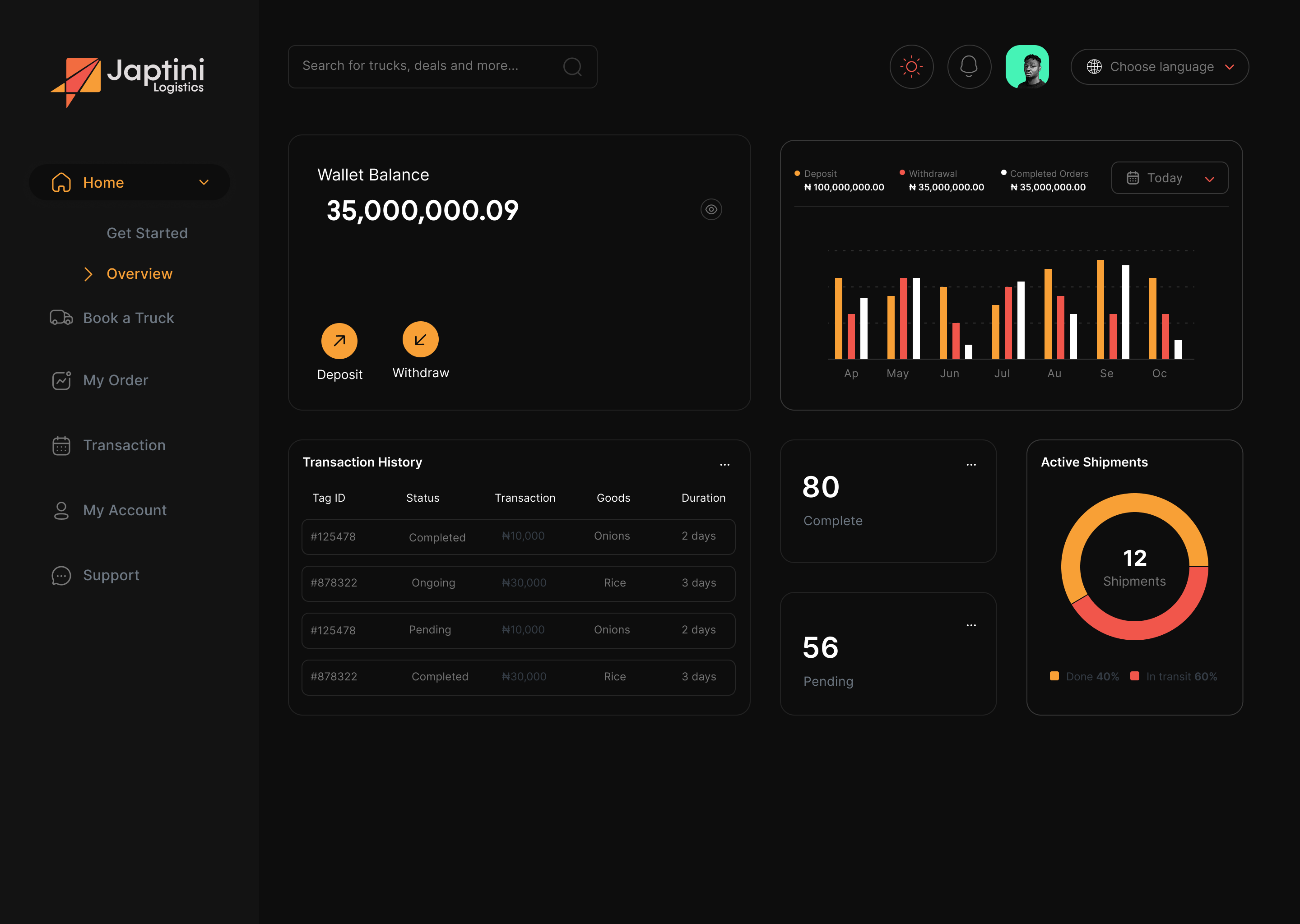This screenshot has width=1300, height=924.
Task: Click the Status column header
Action: tap(422, 498)
